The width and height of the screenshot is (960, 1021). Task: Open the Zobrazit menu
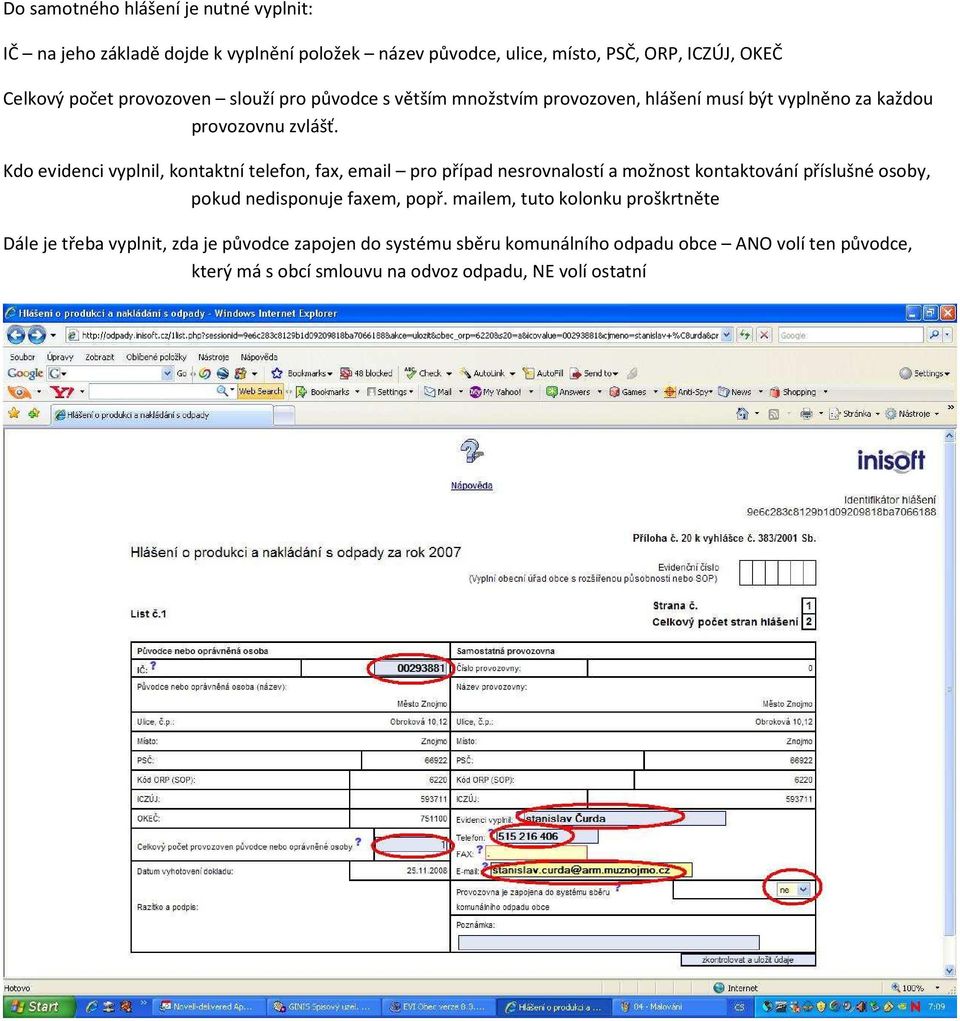tap(99, 357)
